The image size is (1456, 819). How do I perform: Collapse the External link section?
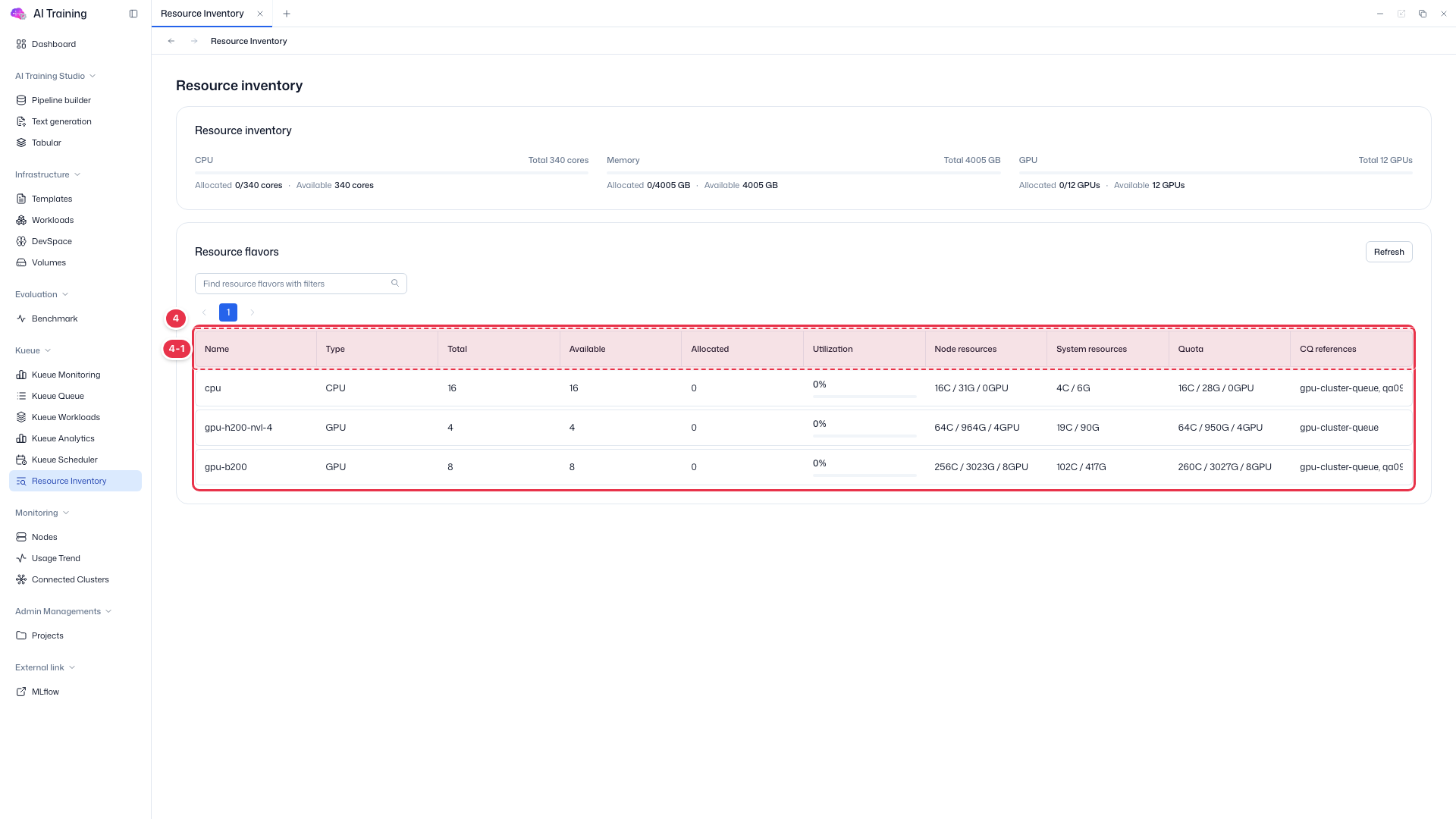point(45,667)
